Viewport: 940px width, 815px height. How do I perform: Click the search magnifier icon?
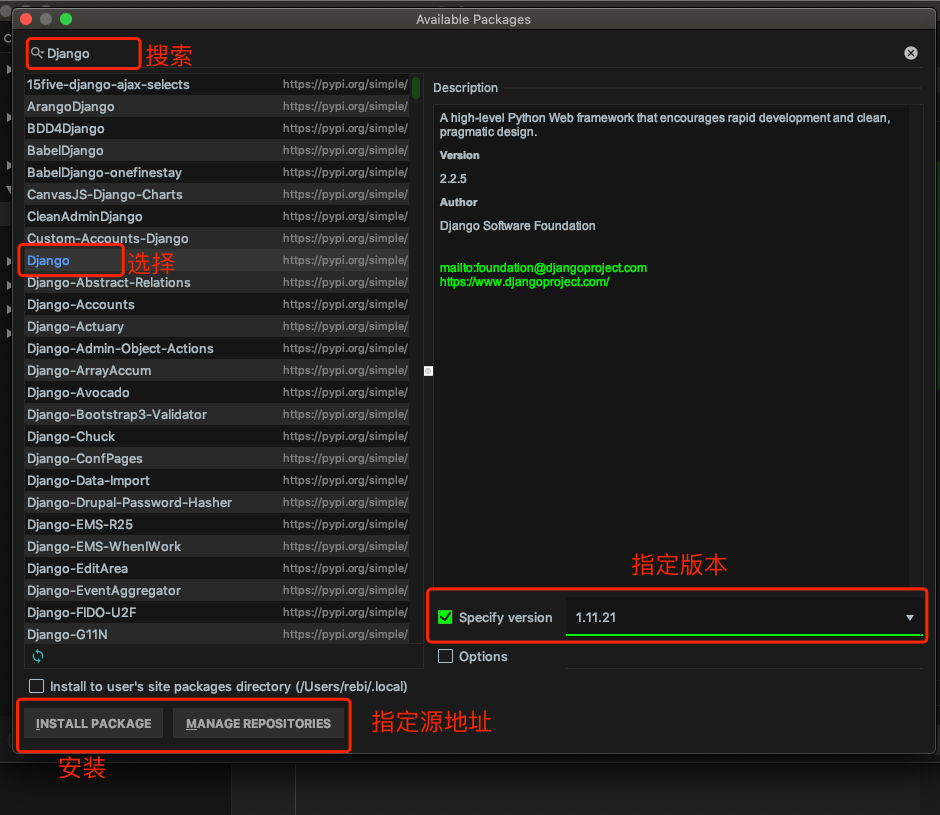coord(37,53)
